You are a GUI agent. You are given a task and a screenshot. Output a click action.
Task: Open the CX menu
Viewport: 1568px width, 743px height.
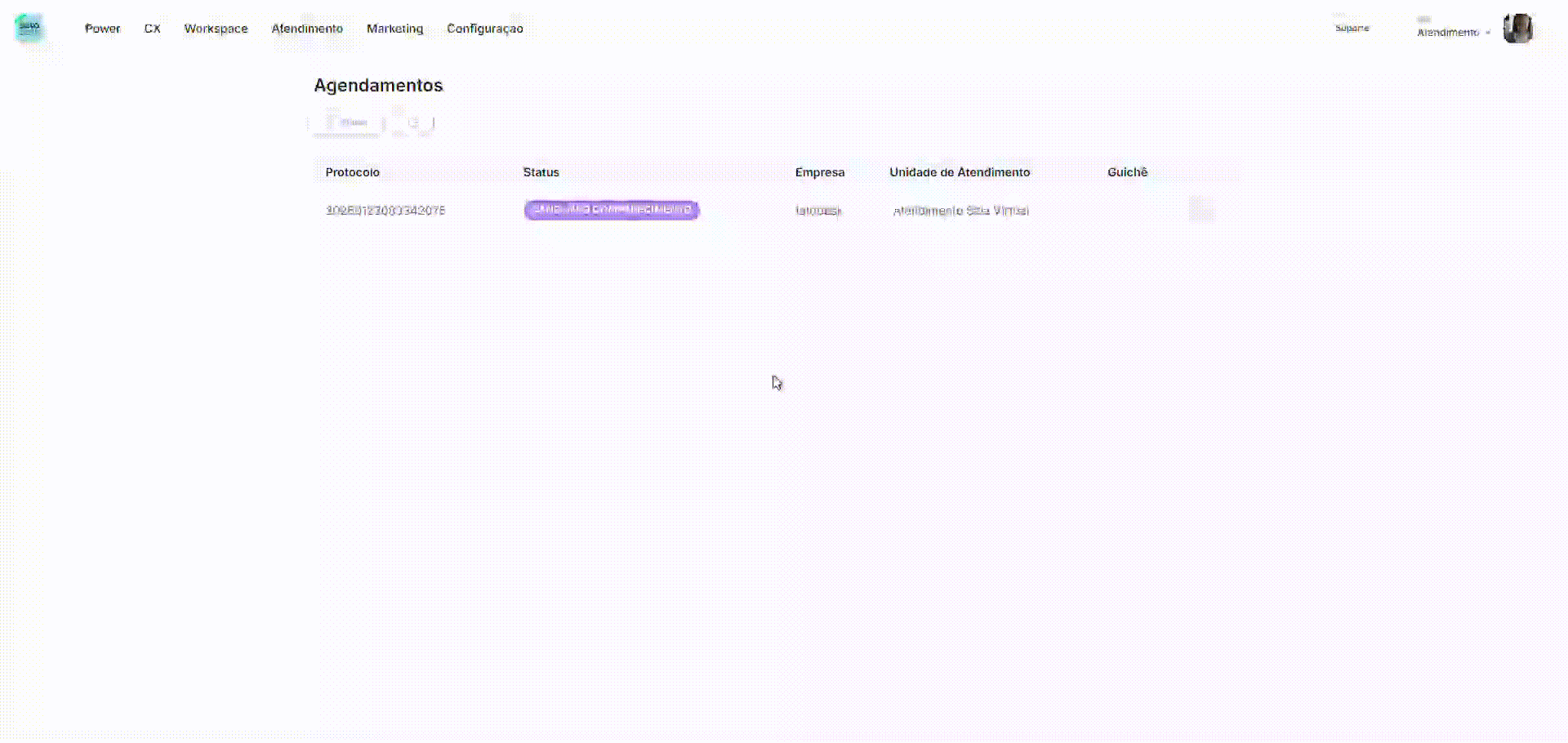tap(152, 29)
